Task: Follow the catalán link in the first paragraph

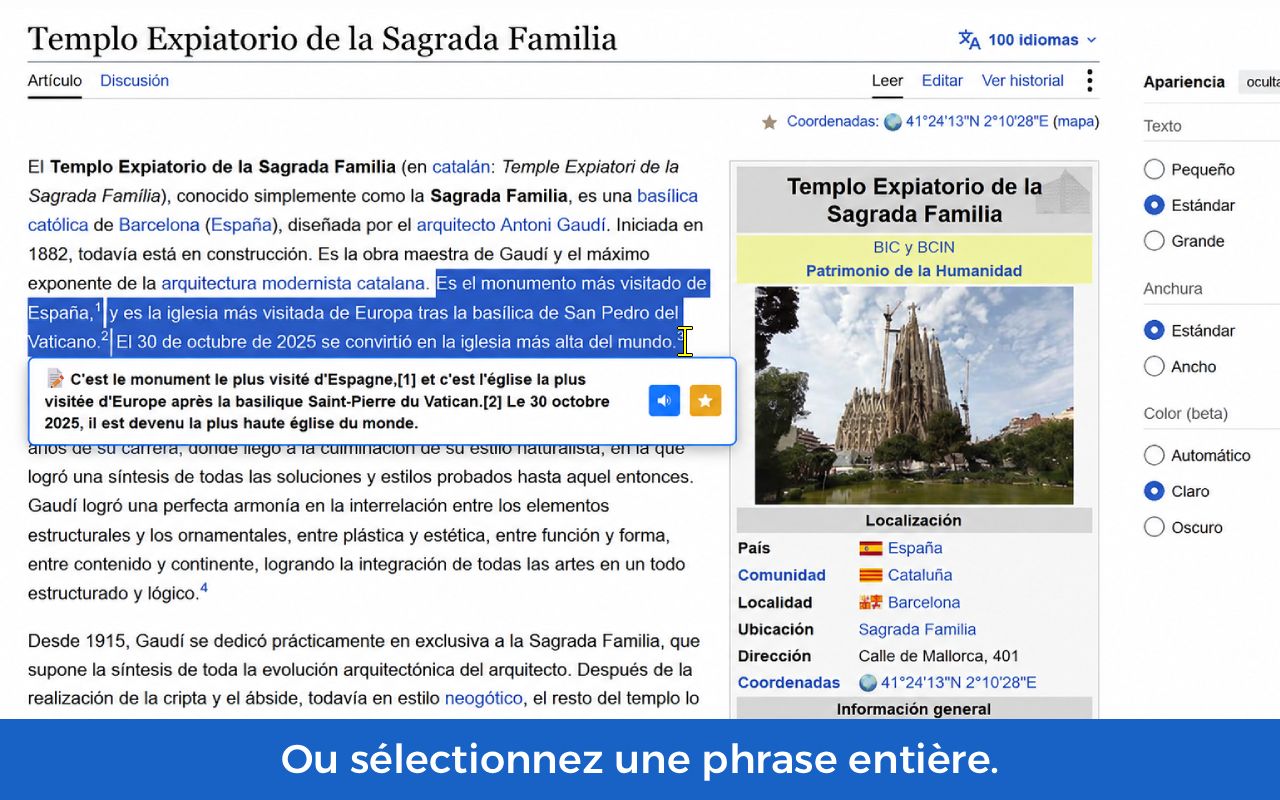Action: (x=461, y=167)
